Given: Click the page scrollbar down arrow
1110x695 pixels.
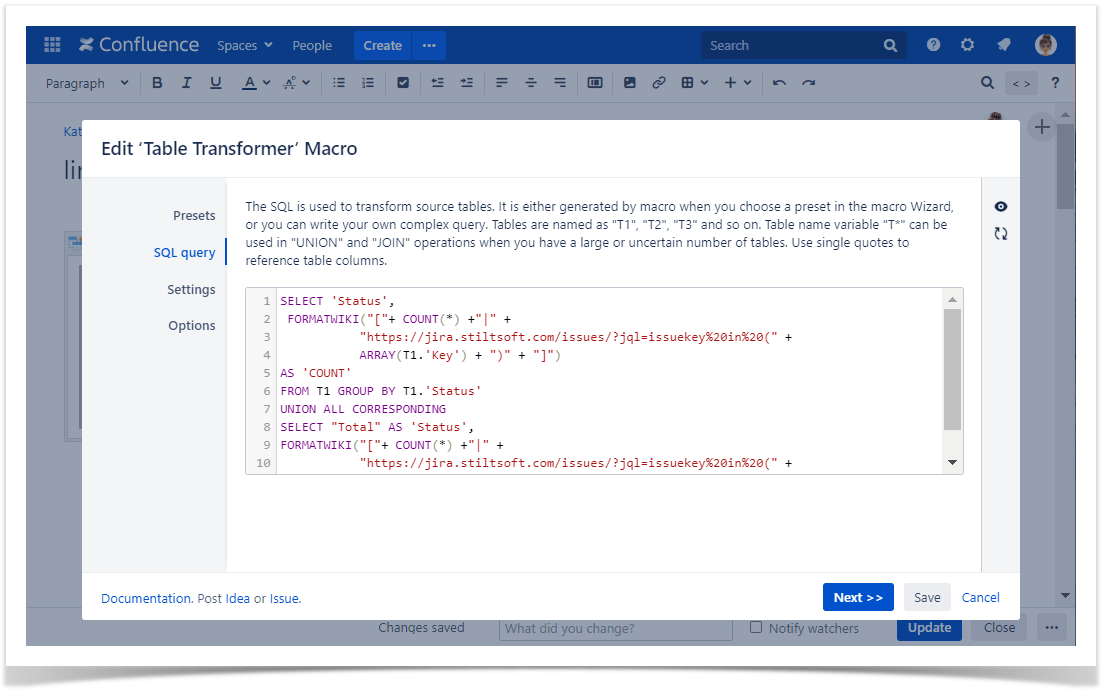Looking at the screenshot, I should pos(1065,596).
